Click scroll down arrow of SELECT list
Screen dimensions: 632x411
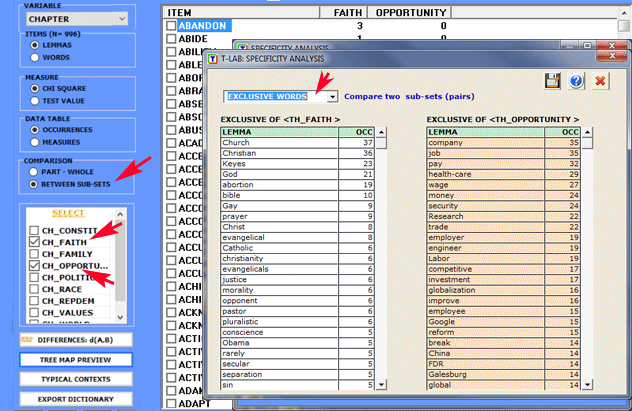(120, 317)
